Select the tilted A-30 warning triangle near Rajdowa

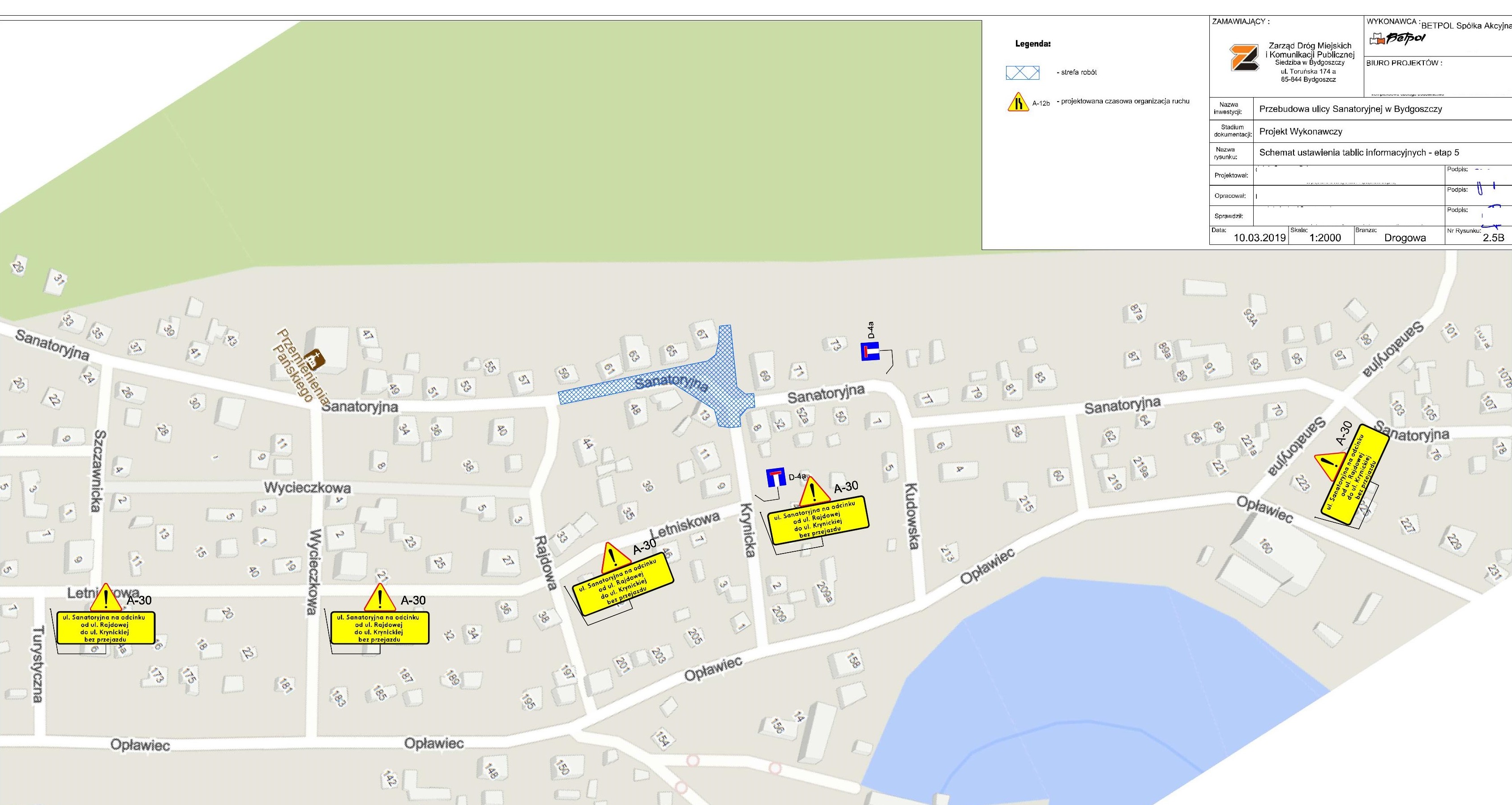[614, 558]
